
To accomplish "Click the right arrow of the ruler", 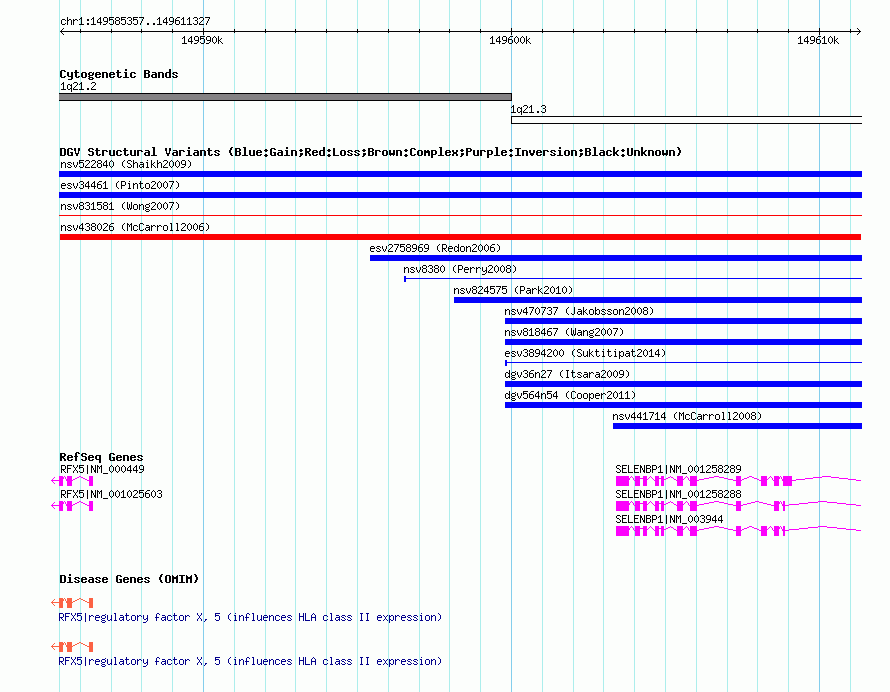I will [858, 32].
